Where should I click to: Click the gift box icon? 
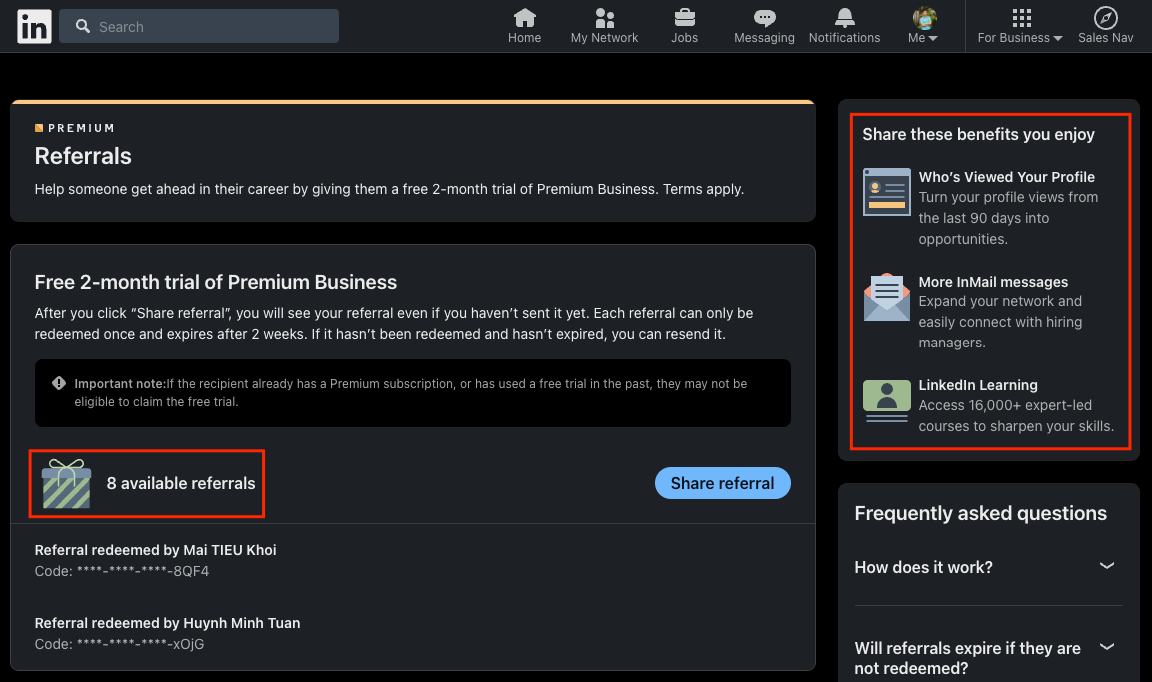click(x=66, y=484)
